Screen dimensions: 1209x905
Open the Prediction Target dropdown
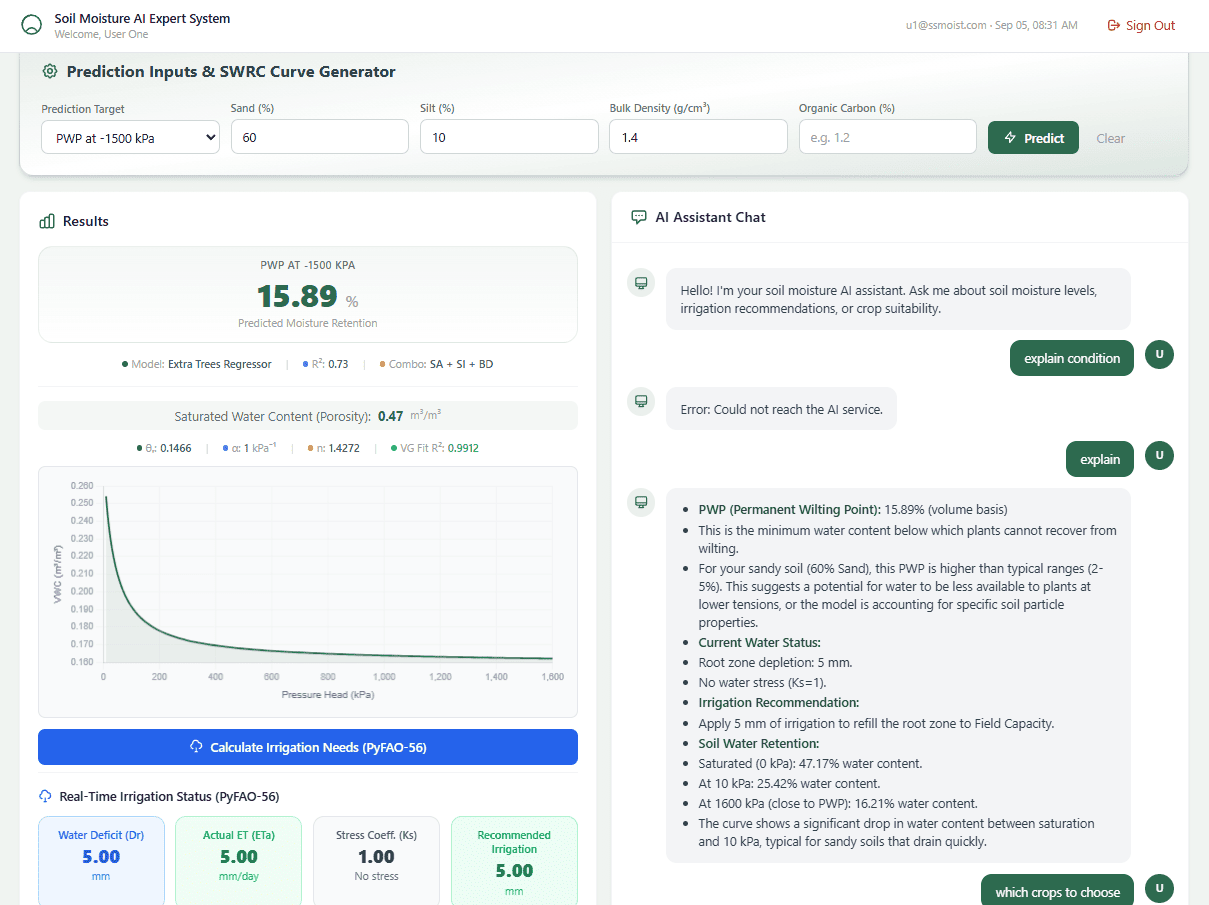click(x=130, y=137)
